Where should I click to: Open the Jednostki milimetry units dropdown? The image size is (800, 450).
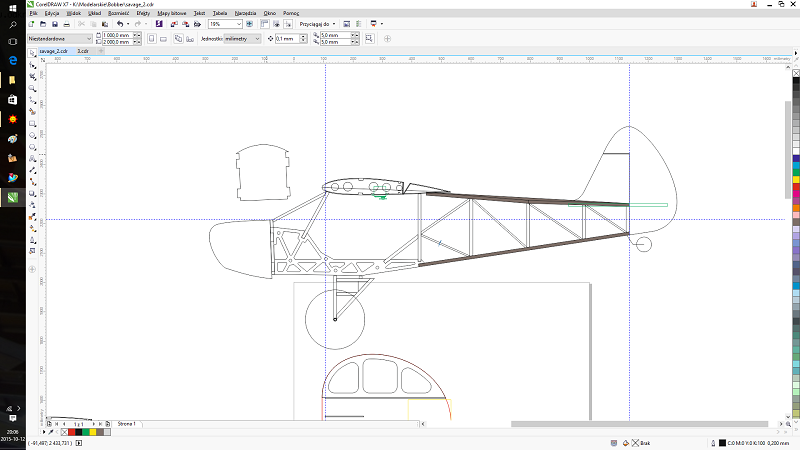(x=257, y=39)
